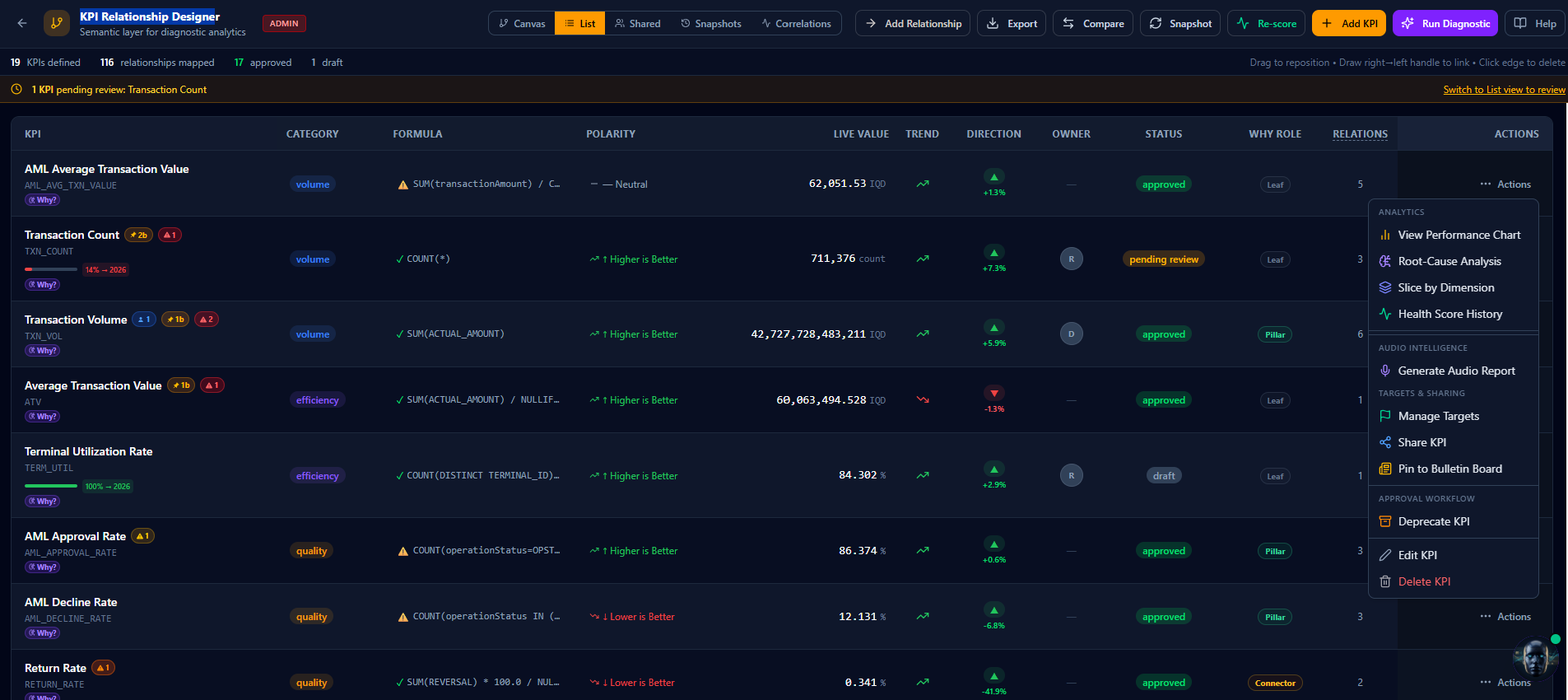This screenshot has height=700, width=1568.
Task: Click the formula warning icon on AML Decline Rate
Action: (x=403, y=618)
